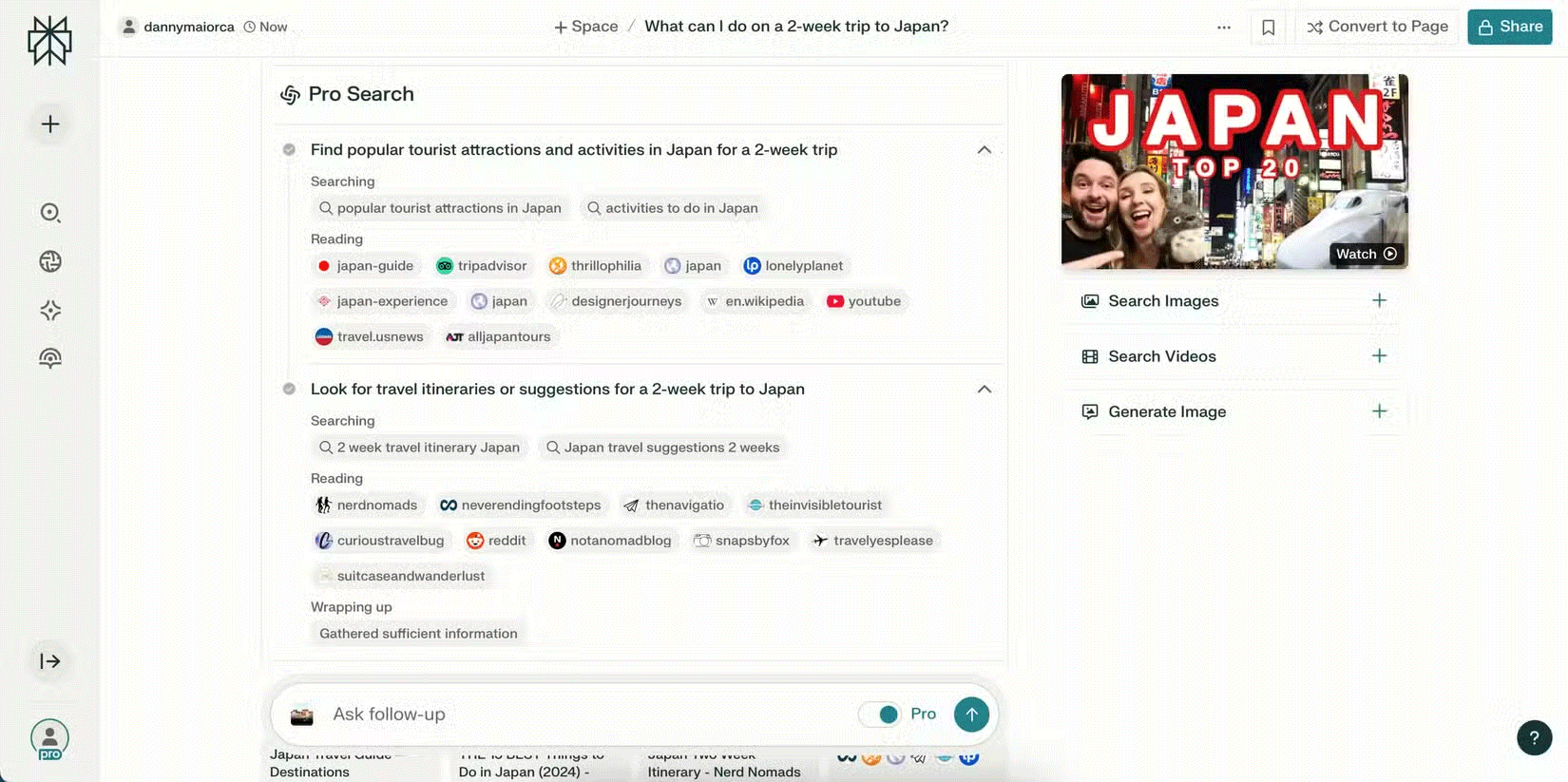The image size is (1568, 782).
Task: Open the suitcaseandwanderlust source chip
Action: pyautogui.click(x=400, y=576)
